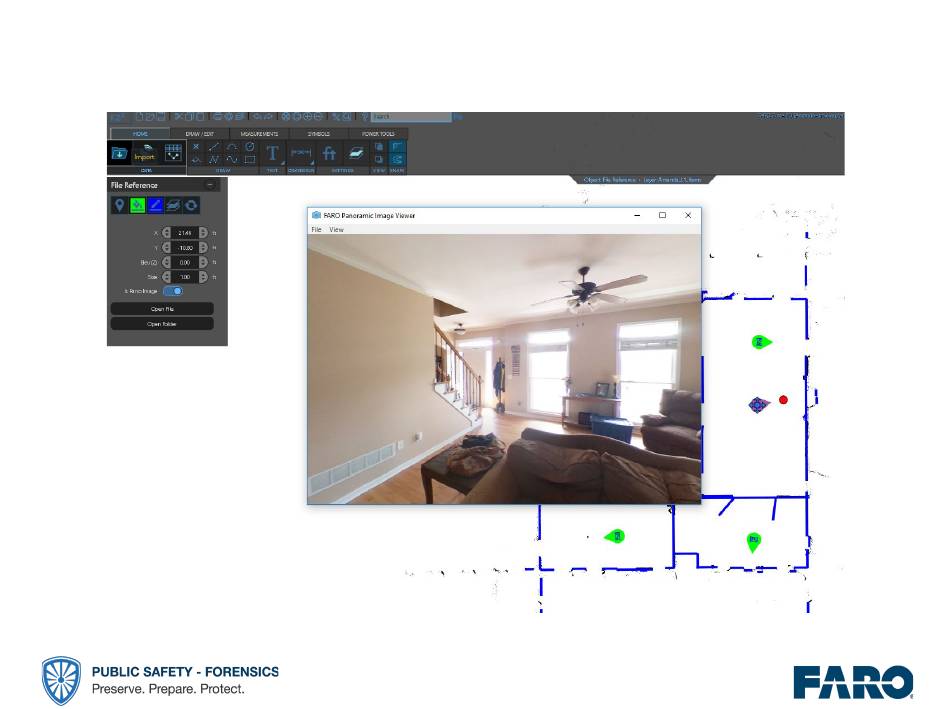Open the MEASUREMENTS ribbon tab

click(259, 133)
